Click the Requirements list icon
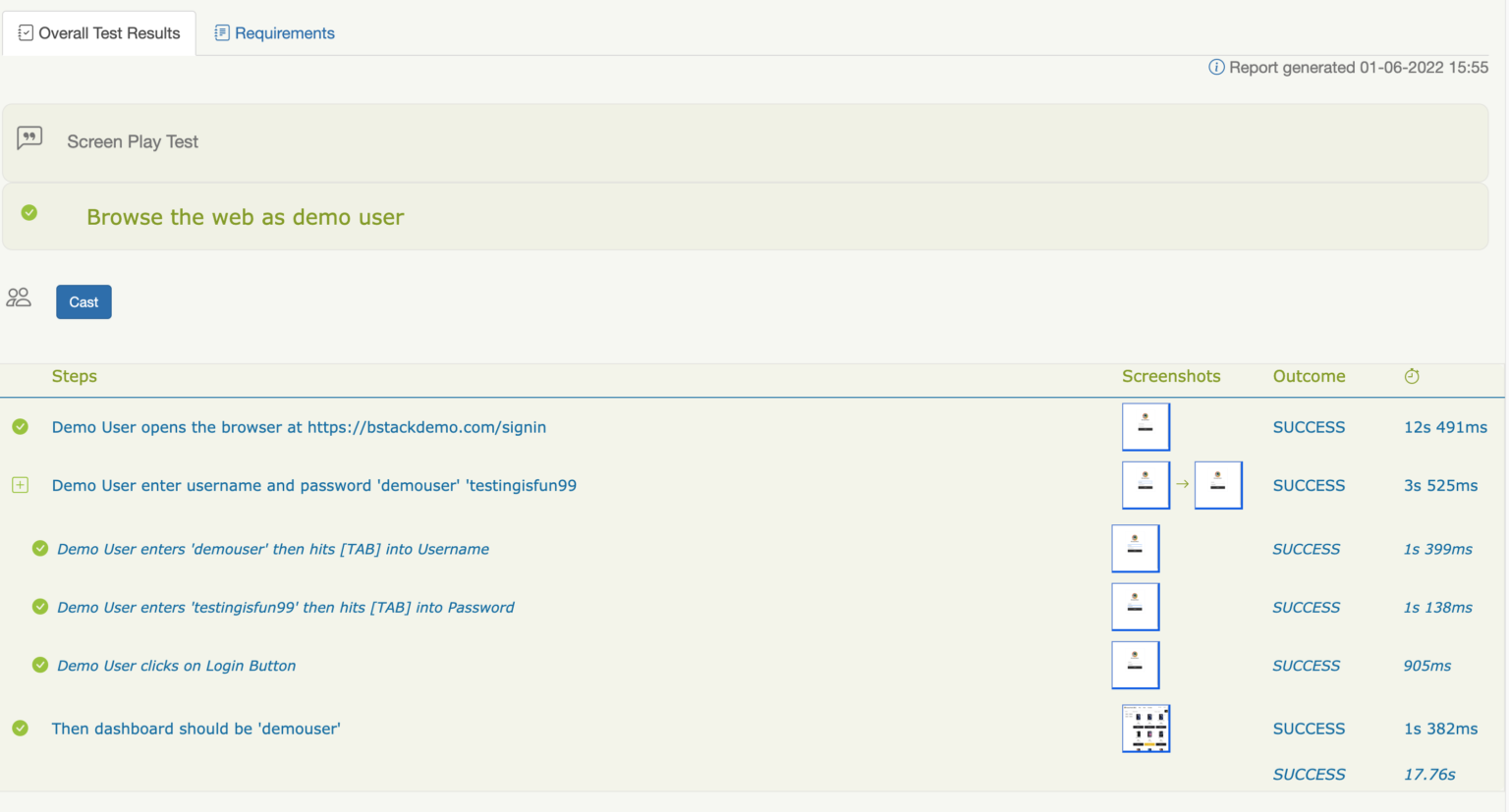This screenshot has width=1509, height=812. 224,32
